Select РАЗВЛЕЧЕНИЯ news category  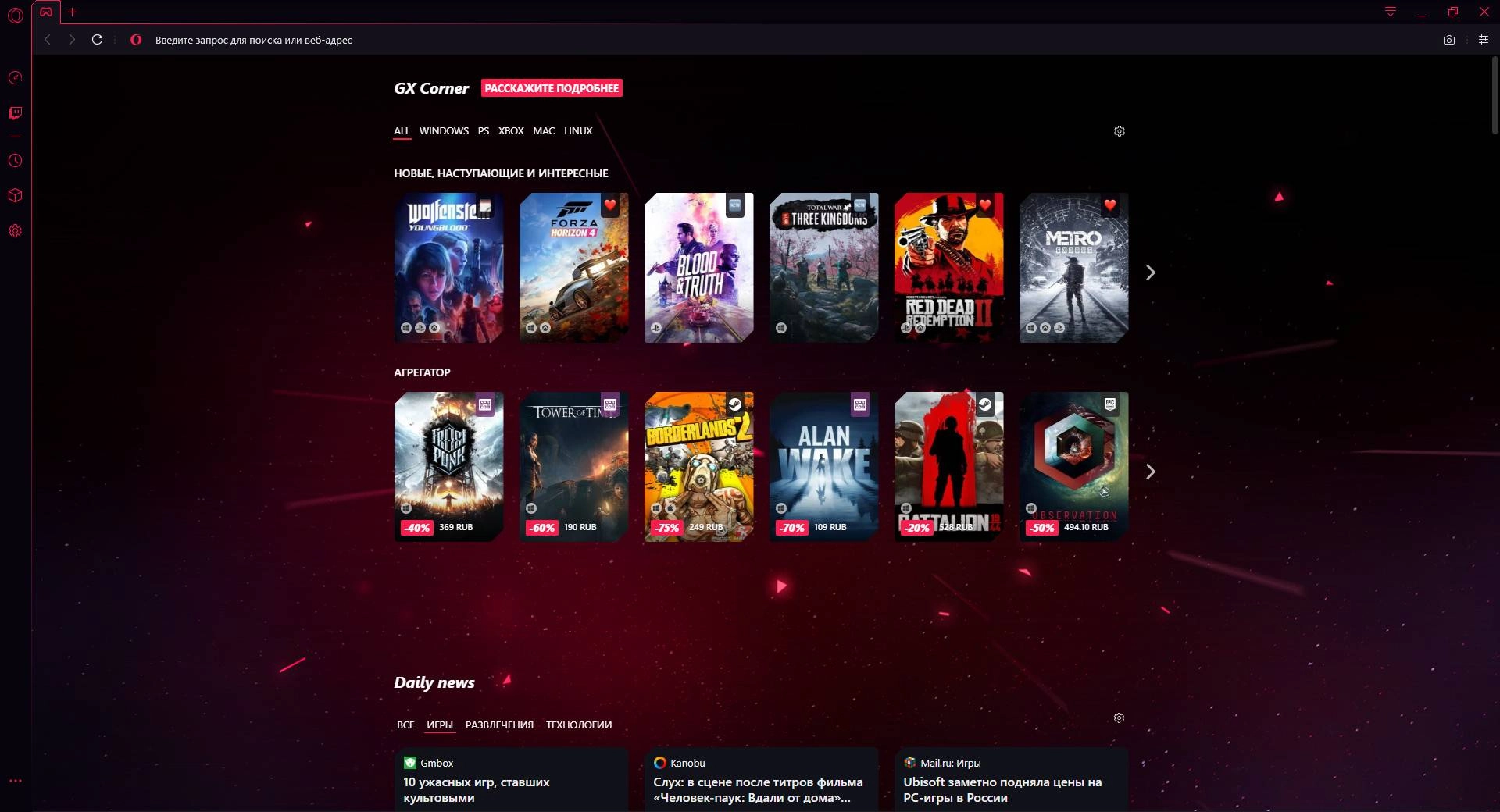(x=499, y=725)
